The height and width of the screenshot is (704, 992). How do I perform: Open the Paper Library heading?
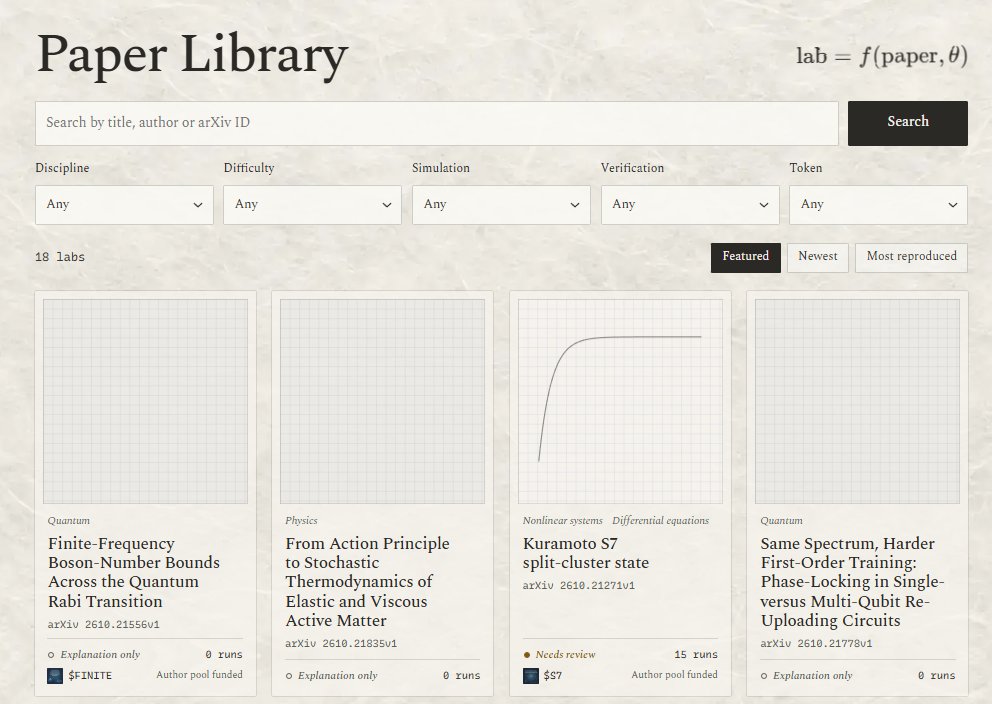(192, 56)
